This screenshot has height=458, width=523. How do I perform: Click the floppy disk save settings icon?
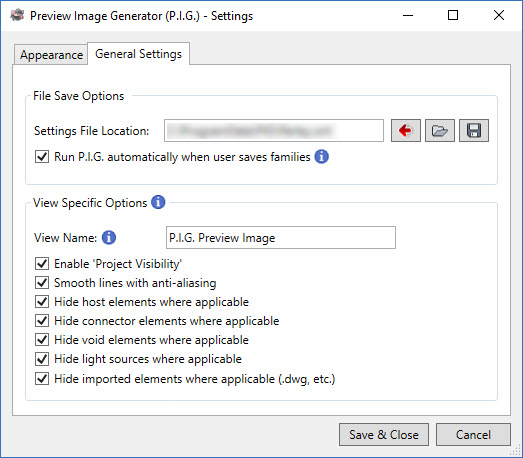(x=474, y=130)
